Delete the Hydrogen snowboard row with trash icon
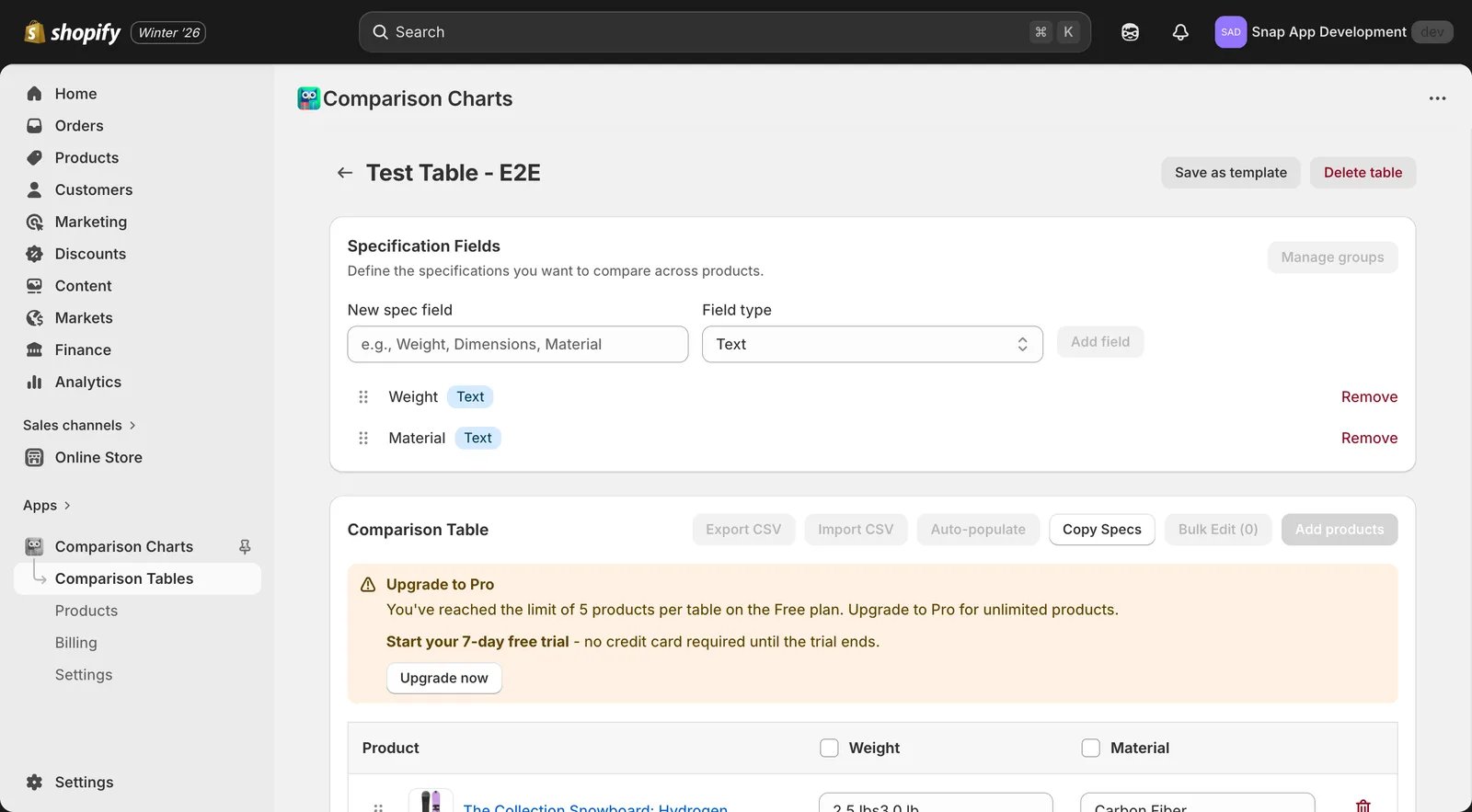 coord(1363,806)
